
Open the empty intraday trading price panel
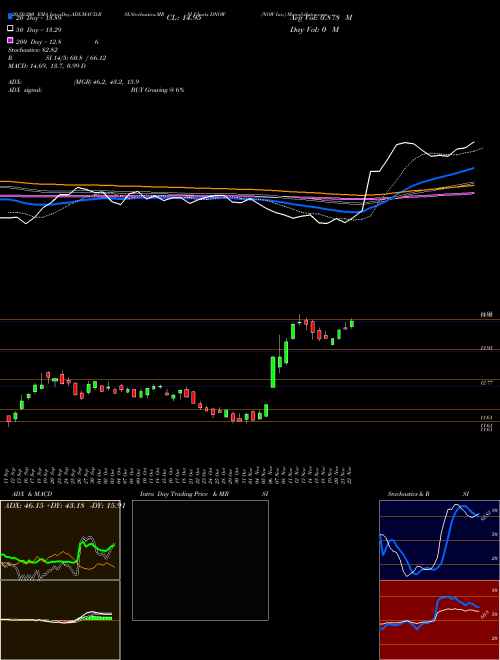200,560
